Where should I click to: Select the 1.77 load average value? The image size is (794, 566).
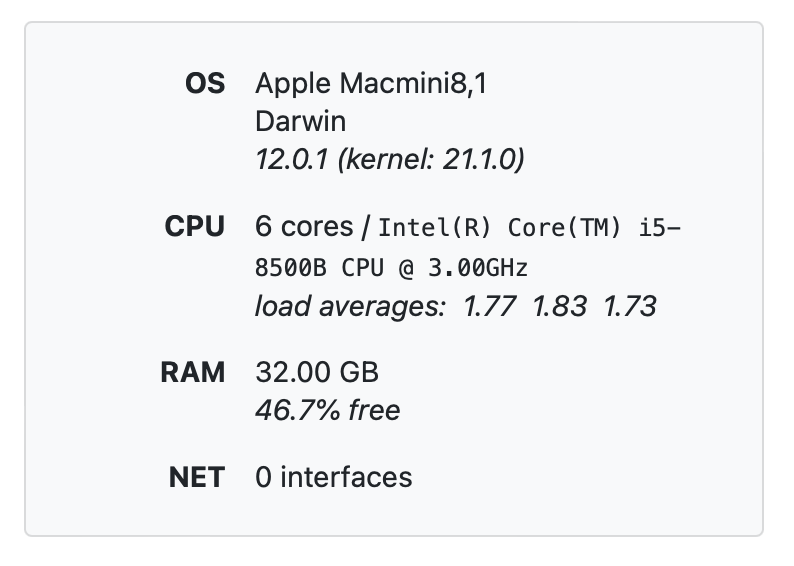[x=490, y=306]
